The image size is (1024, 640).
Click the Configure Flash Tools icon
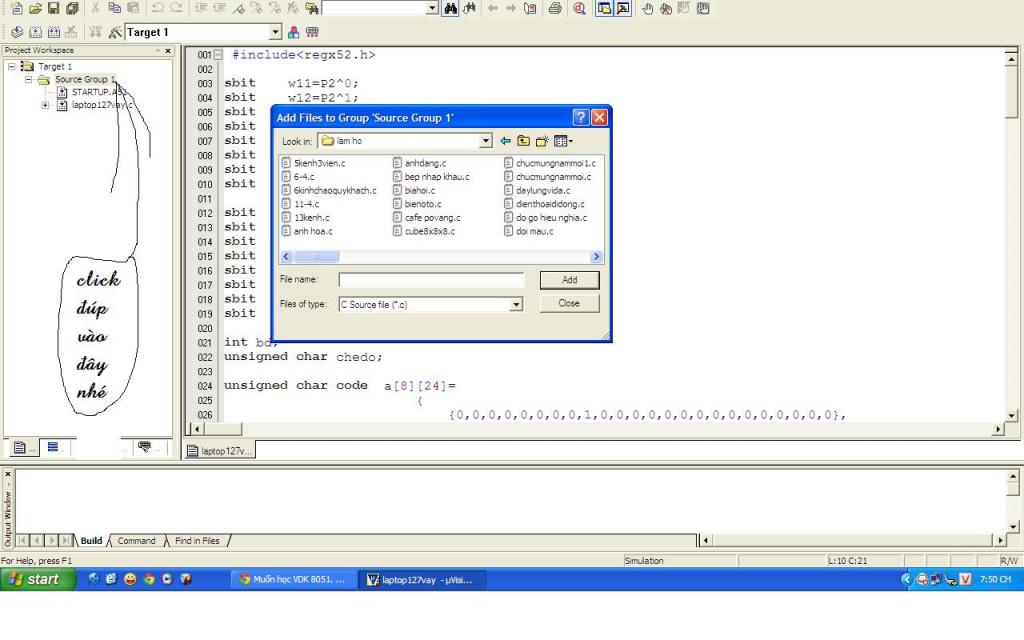pos(312,32)
